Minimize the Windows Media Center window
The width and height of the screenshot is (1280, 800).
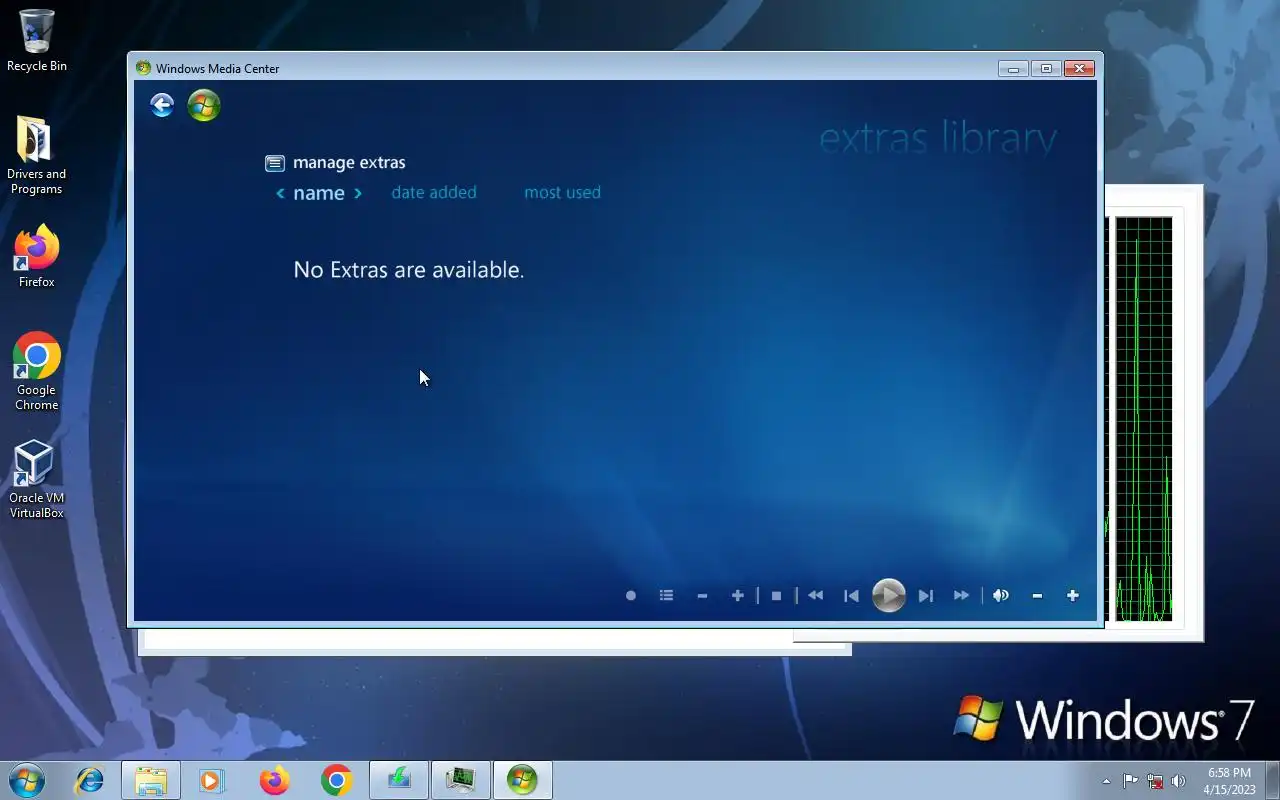(1013, 68)
